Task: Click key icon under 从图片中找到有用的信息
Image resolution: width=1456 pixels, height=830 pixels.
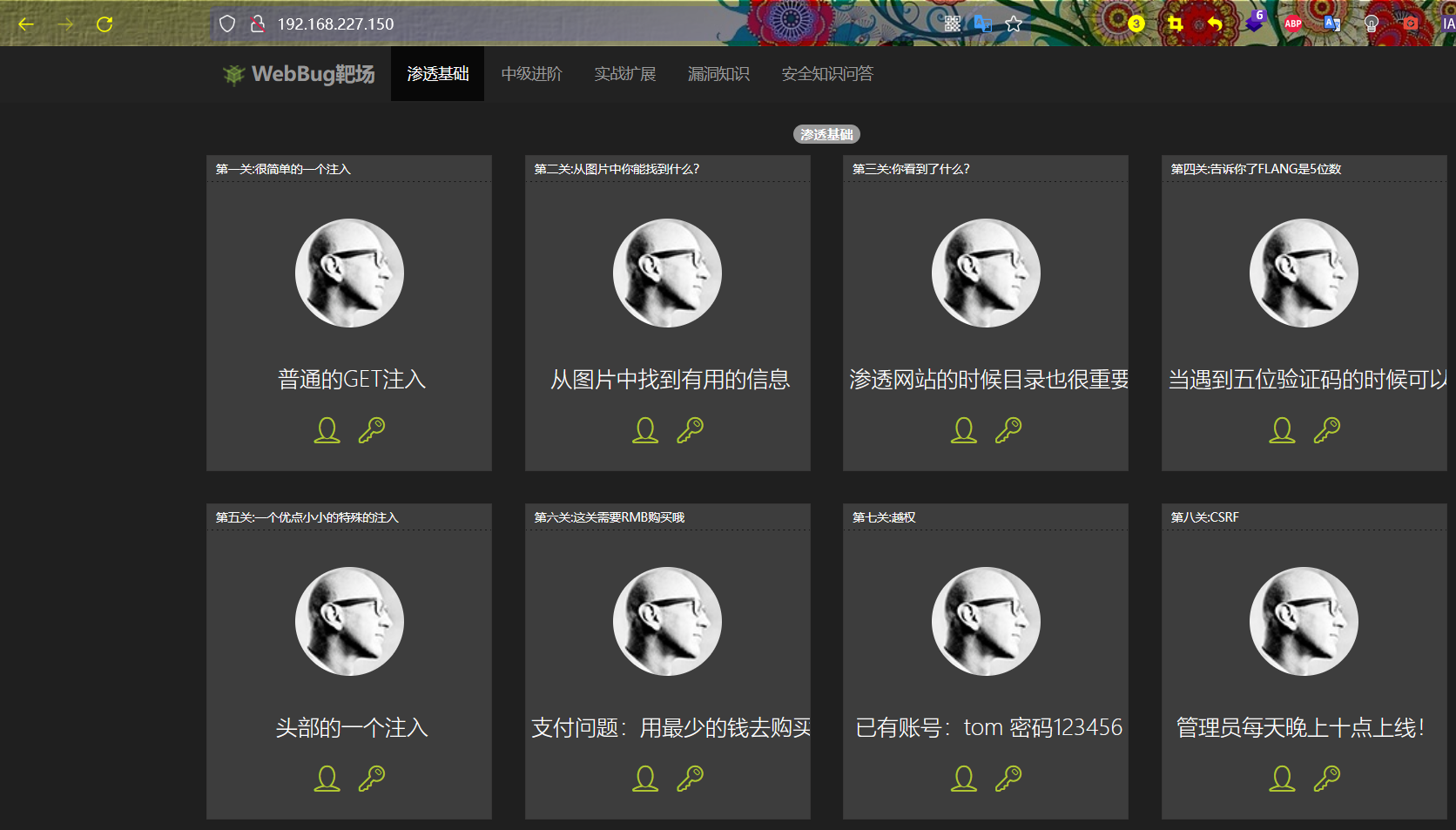Action: point(690,430)
